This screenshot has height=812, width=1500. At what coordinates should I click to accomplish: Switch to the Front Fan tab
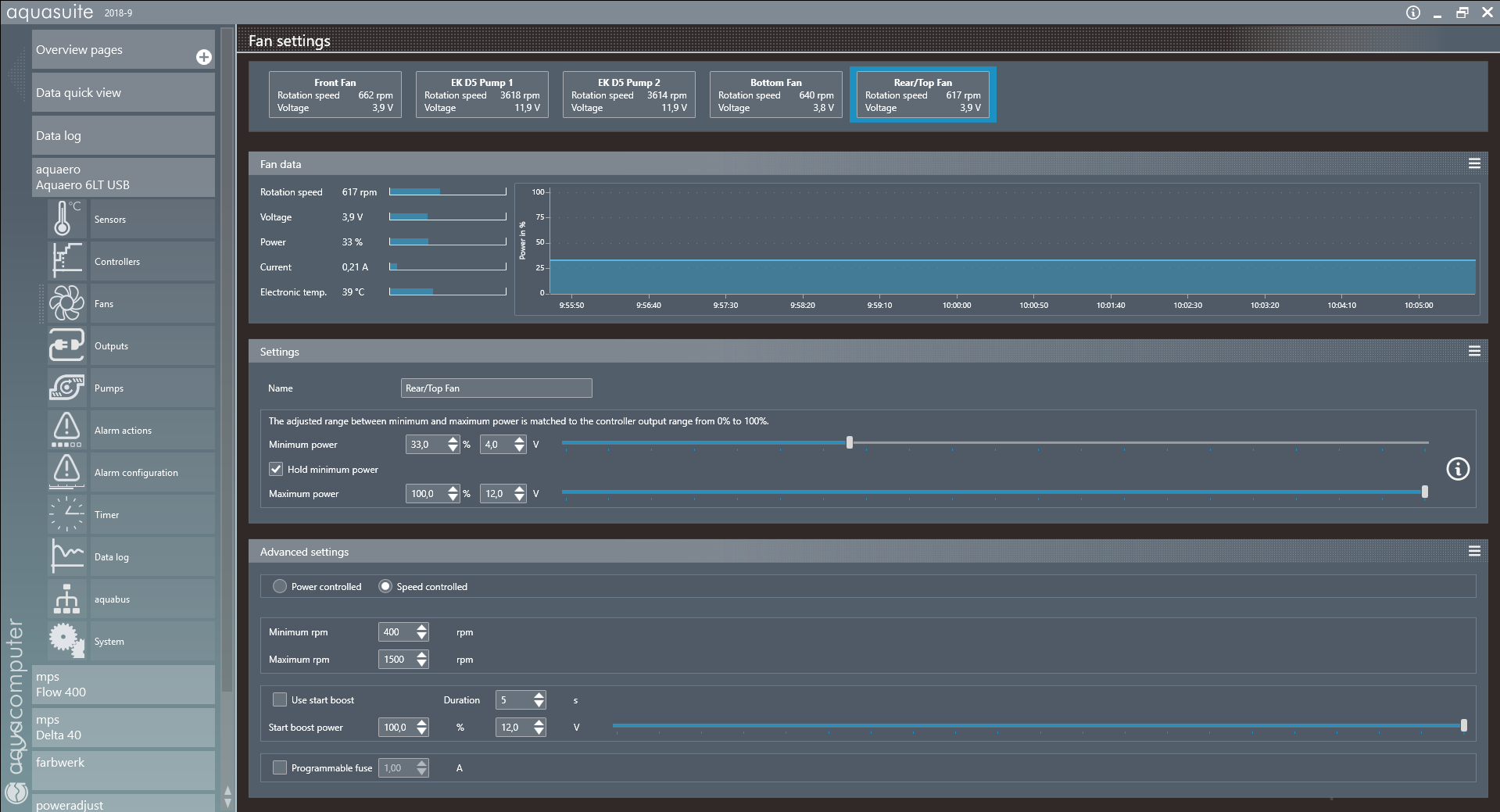coord(335,95)
